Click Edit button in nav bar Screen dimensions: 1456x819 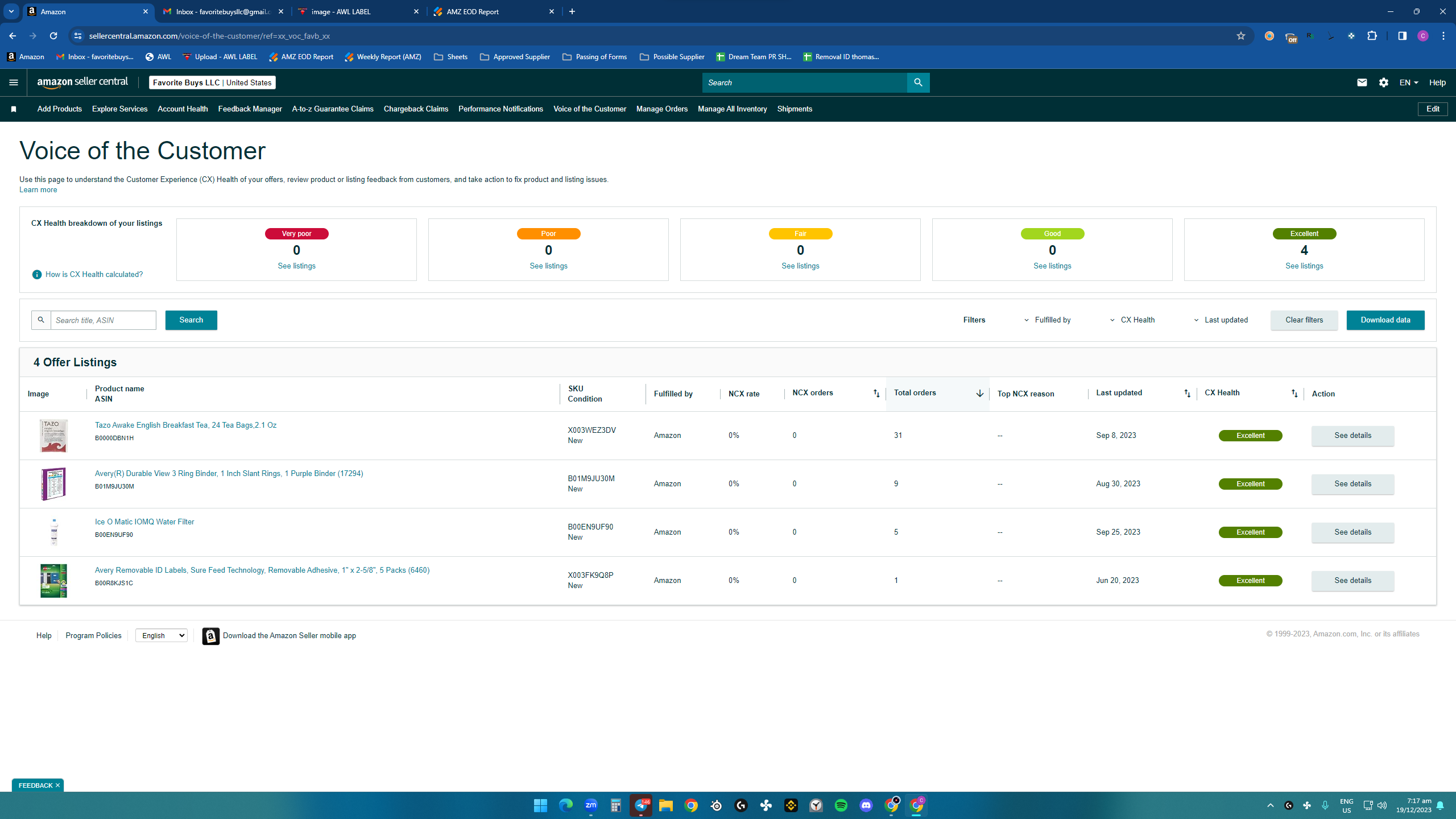coord(1433,109)
